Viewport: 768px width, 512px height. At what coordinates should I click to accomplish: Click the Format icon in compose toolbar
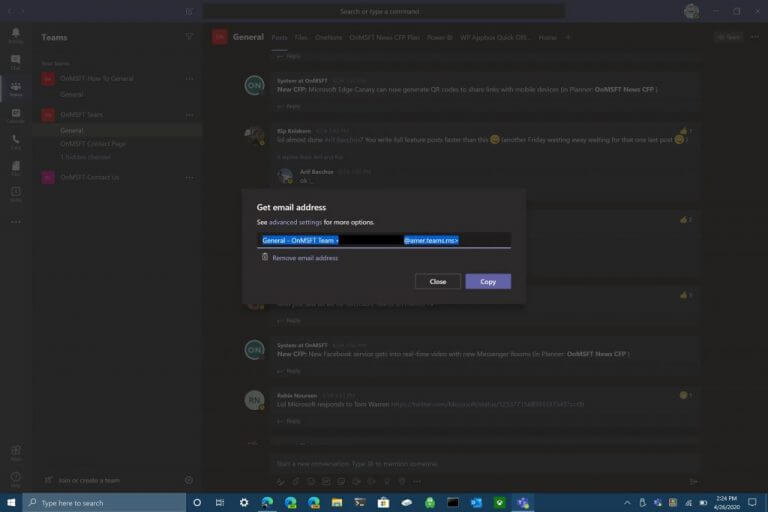280,482
